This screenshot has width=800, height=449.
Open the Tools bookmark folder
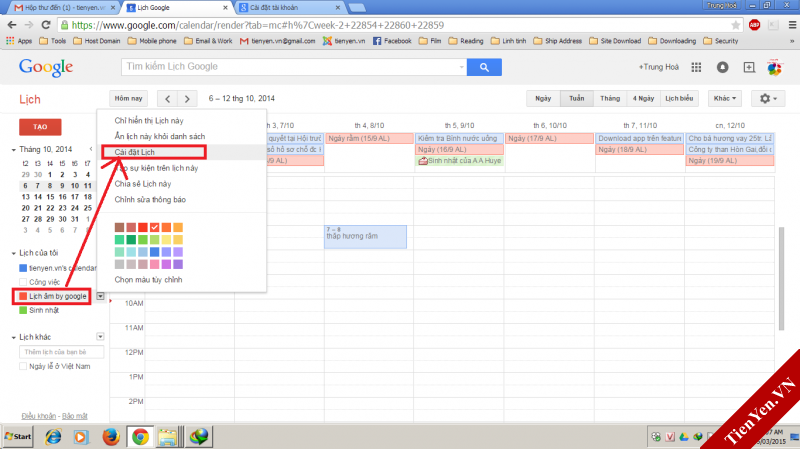pos(53,41)
